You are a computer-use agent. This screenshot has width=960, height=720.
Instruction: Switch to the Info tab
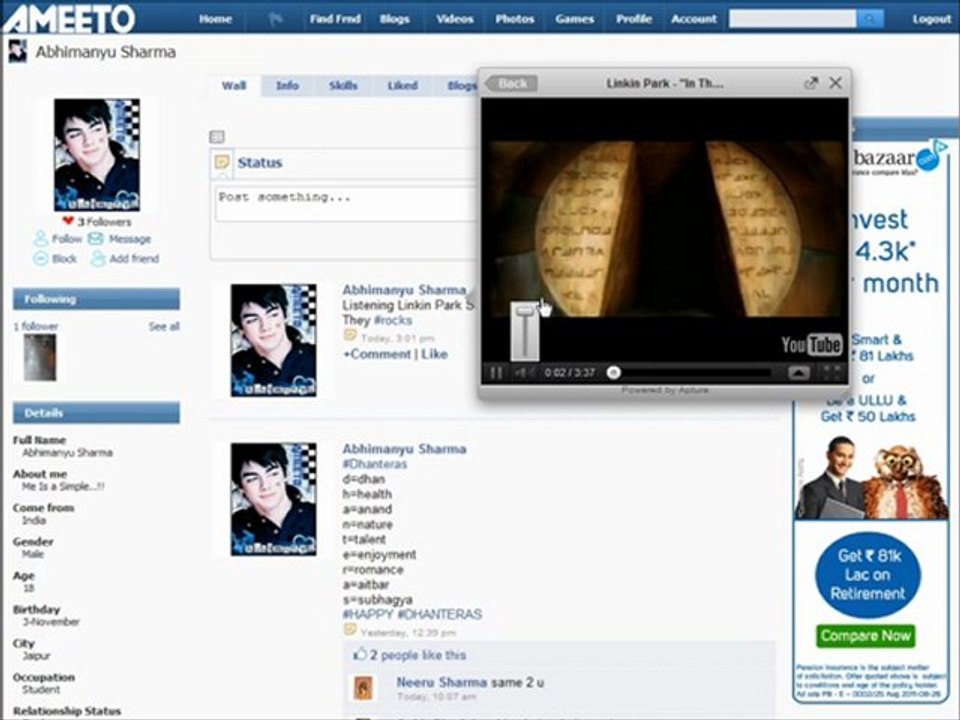coord(287,86)
